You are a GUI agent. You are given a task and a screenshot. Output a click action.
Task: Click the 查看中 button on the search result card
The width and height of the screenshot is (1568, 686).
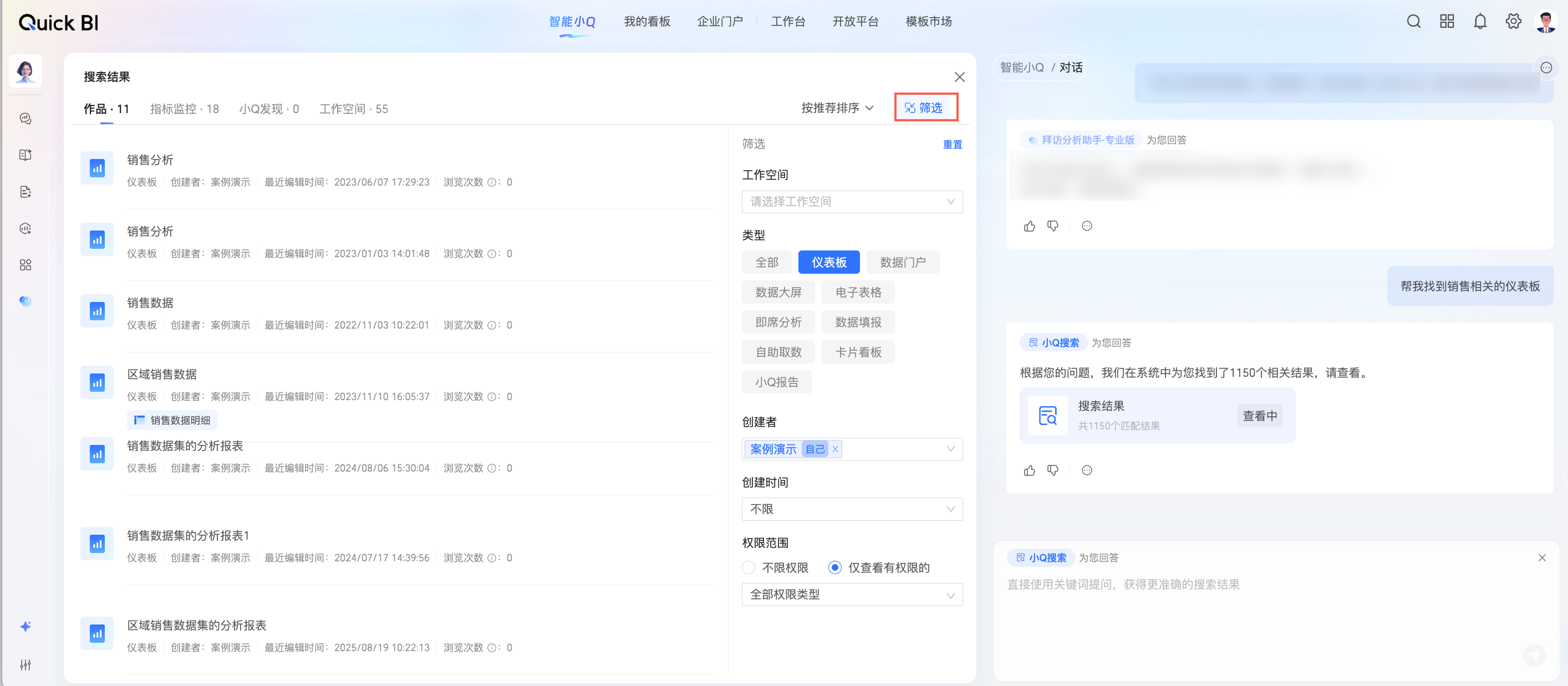[1259, 416]
